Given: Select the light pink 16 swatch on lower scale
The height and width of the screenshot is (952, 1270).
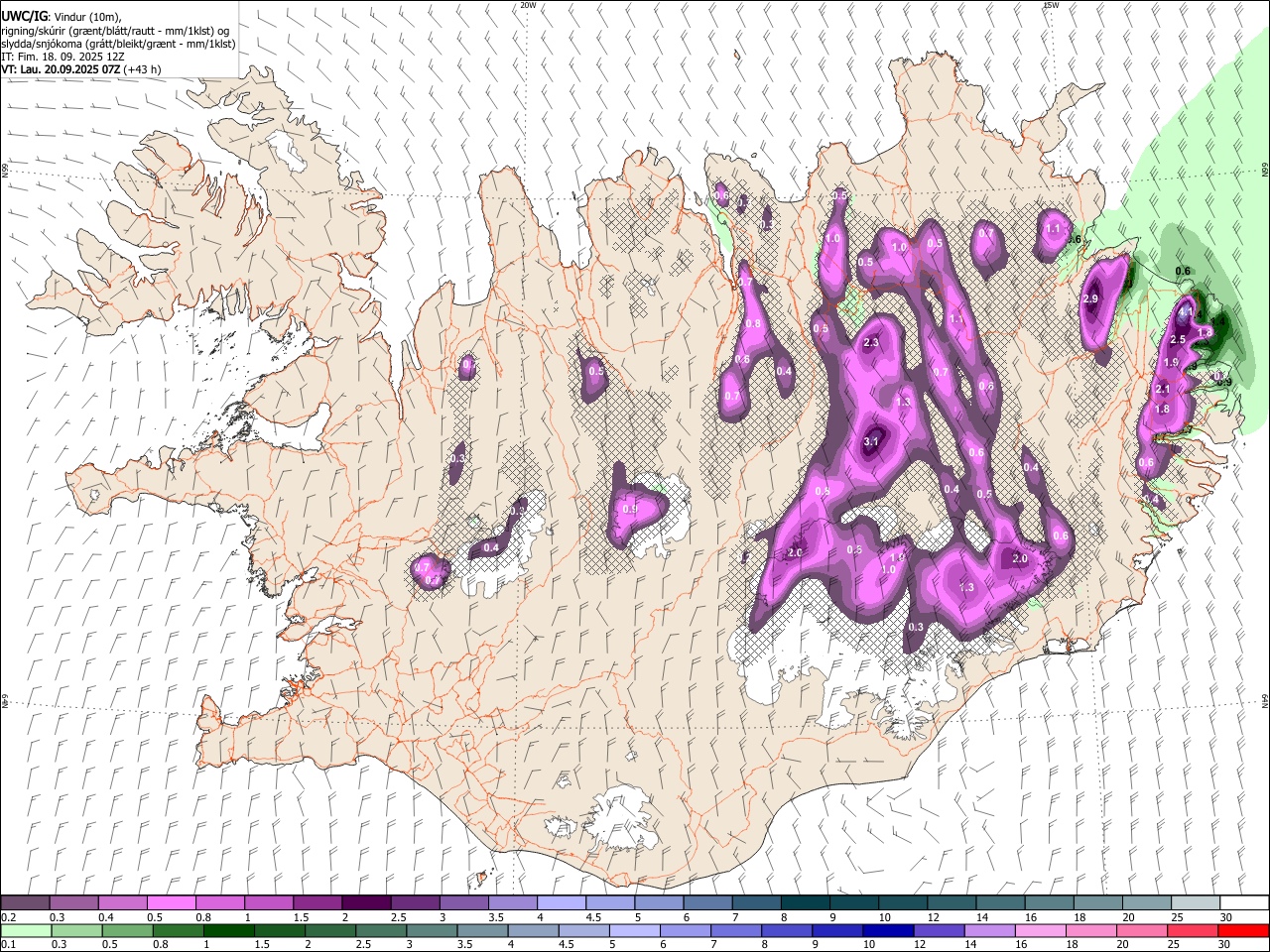Looking at the screenshot, I should (x=1040, y=931).
